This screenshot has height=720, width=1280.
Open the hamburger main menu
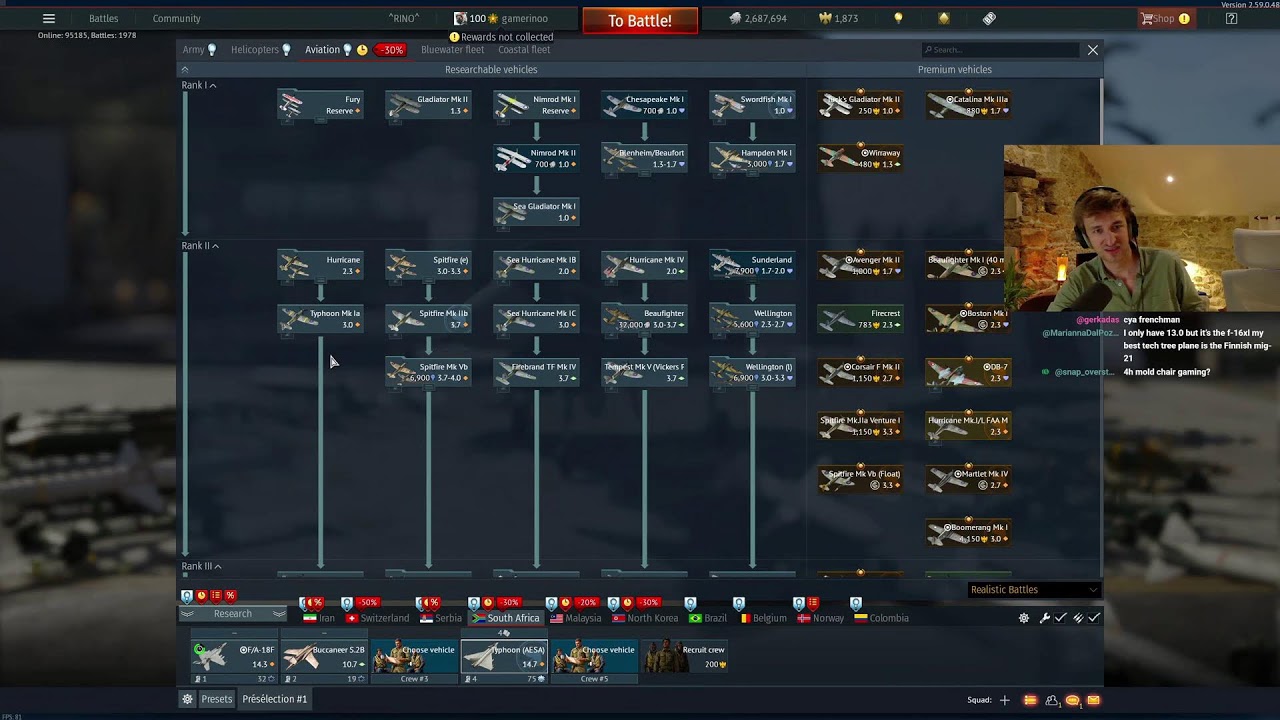[48, 18]
